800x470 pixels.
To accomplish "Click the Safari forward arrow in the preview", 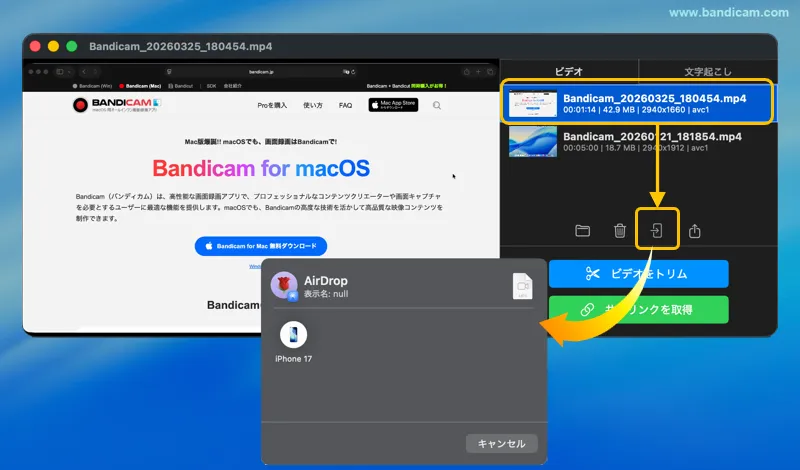I will click(95, 72).
